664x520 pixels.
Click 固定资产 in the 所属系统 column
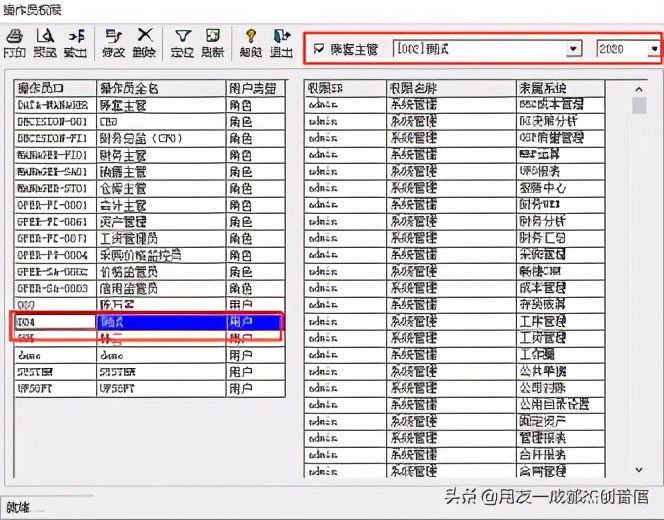click(542, 421)
